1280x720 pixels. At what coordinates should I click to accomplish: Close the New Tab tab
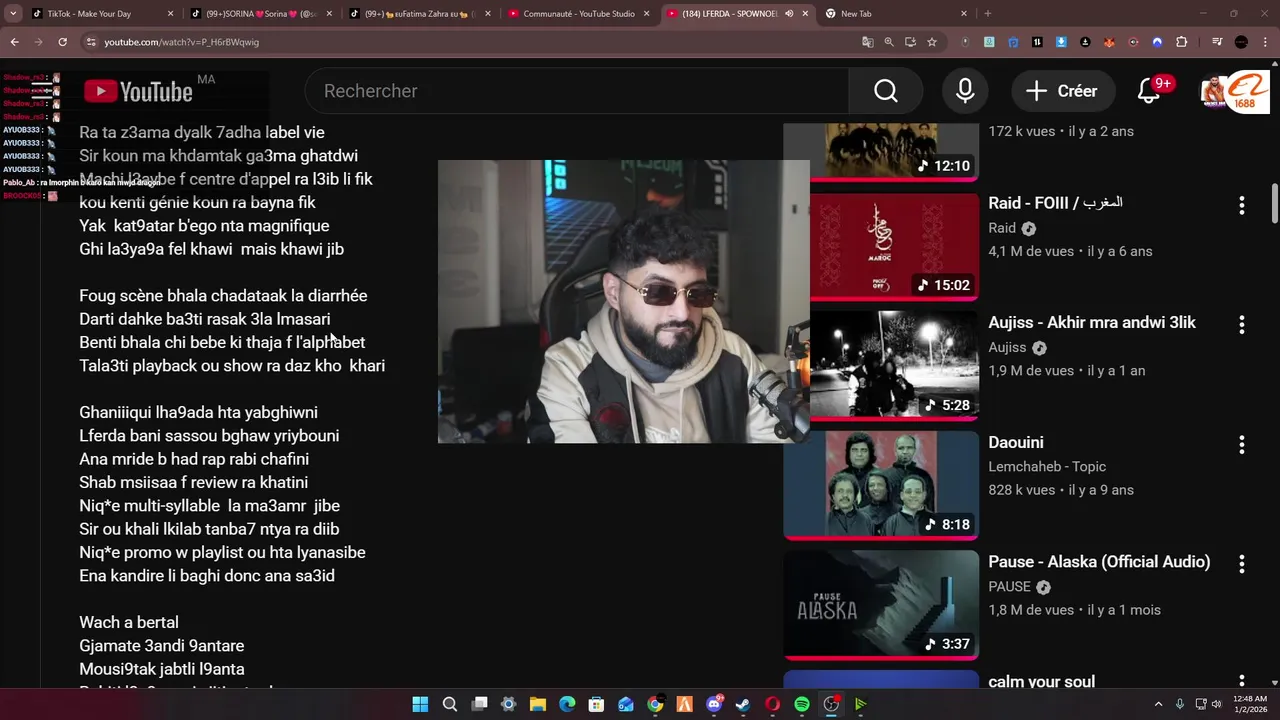tap(964, 14)
